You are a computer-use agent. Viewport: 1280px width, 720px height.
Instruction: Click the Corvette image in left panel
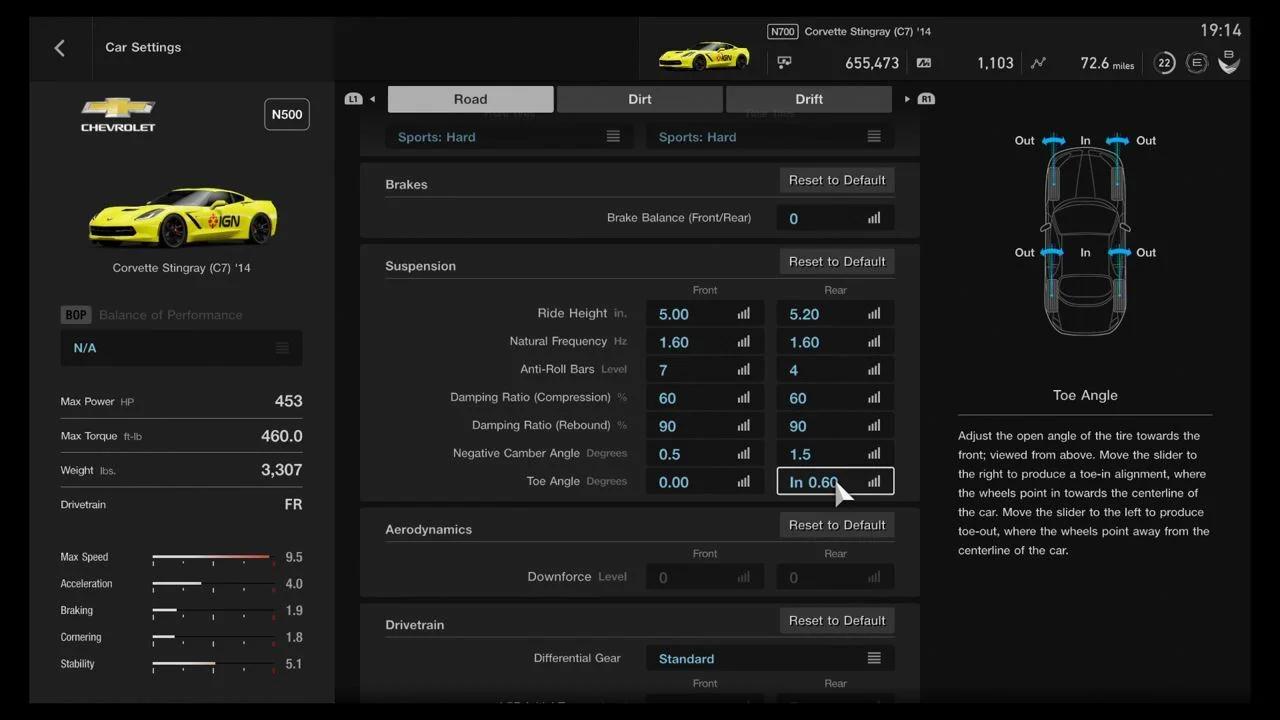click(182, 216)
